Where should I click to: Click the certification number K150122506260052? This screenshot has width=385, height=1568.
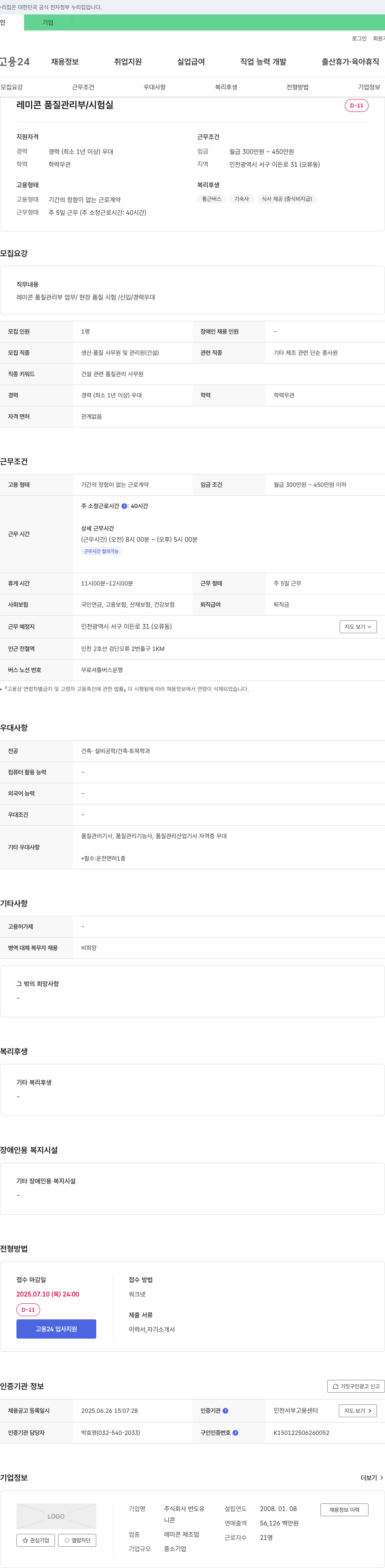301,1433
